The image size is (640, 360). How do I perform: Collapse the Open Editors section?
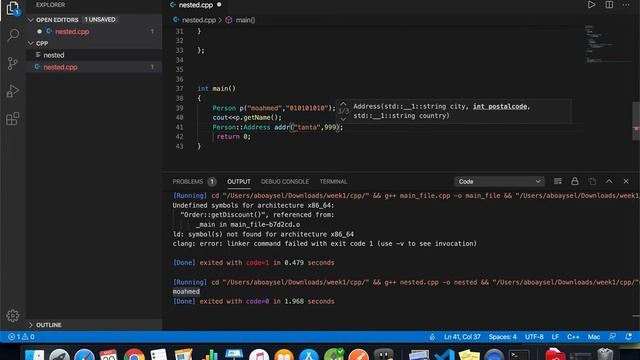point(31,20)
